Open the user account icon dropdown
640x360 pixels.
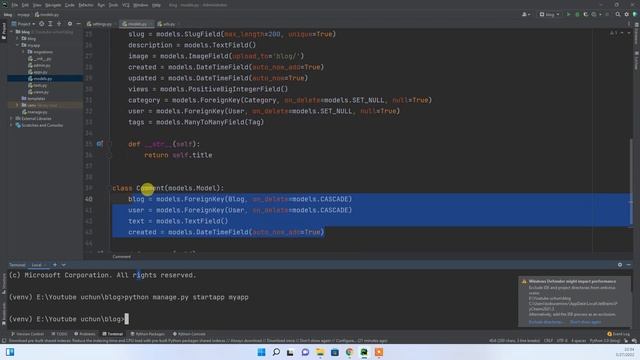526,14
